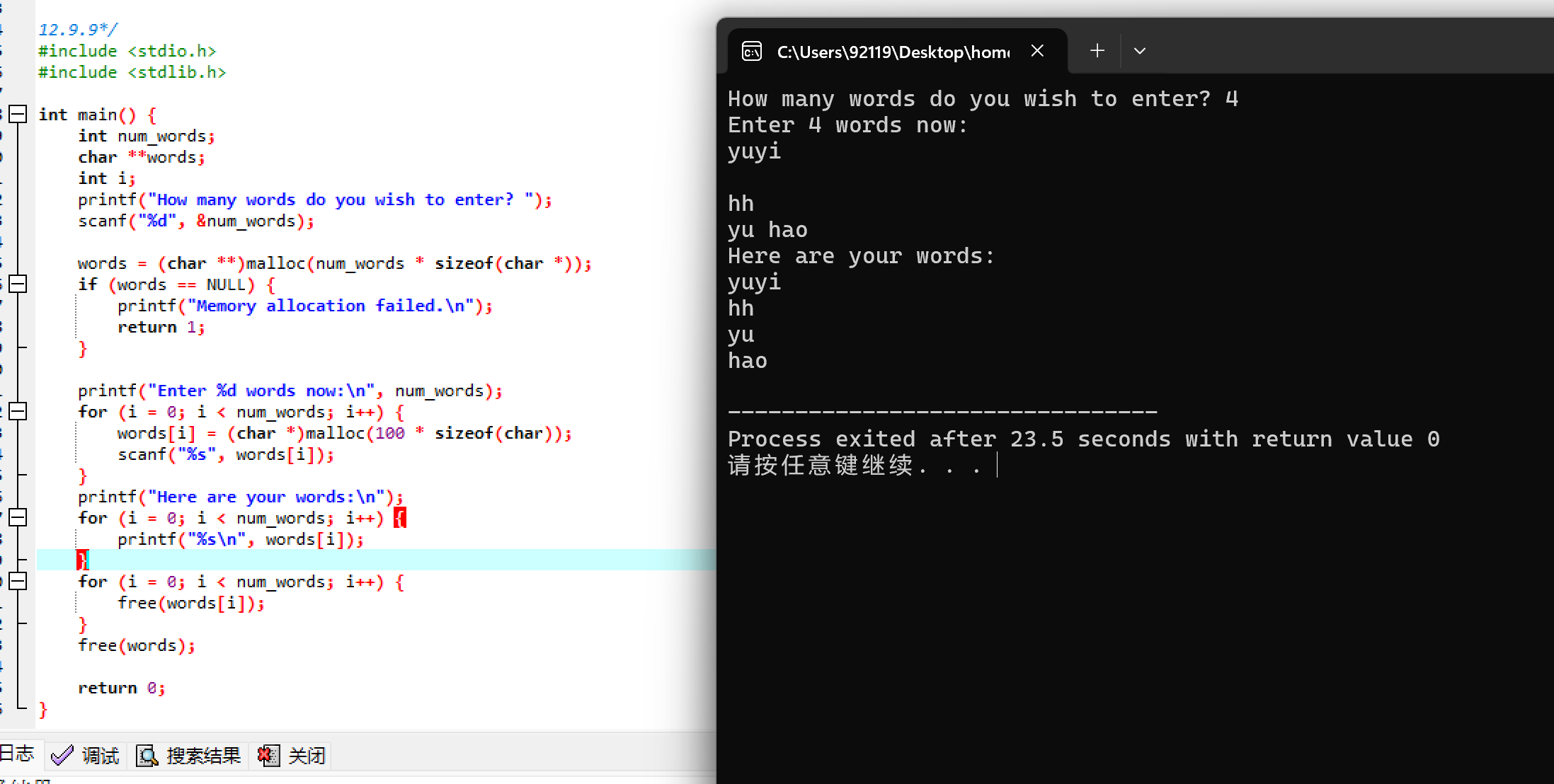Collapse the for loop that prints words
Screen dimensions: 1554x784
click(18, 517)
